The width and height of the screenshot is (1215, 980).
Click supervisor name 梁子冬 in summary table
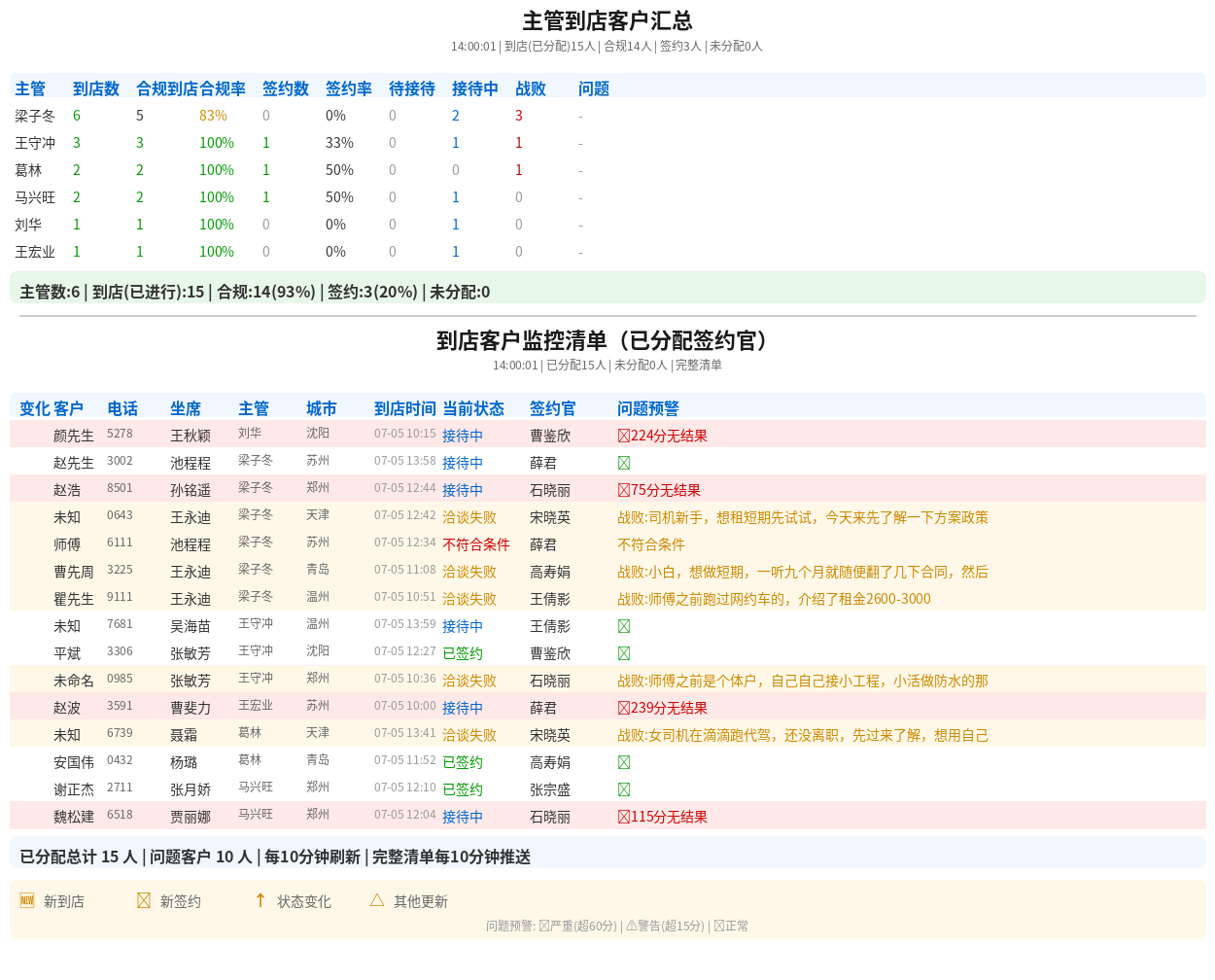point(35,116)
